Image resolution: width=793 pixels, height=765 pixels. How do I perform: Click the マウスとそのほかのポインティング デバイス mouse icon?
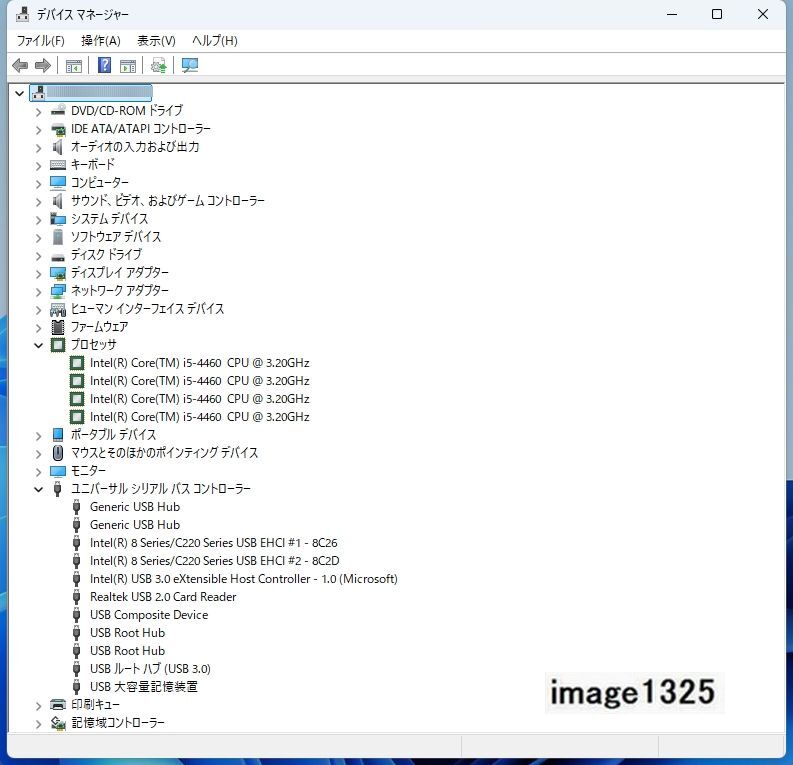point(58,453)
